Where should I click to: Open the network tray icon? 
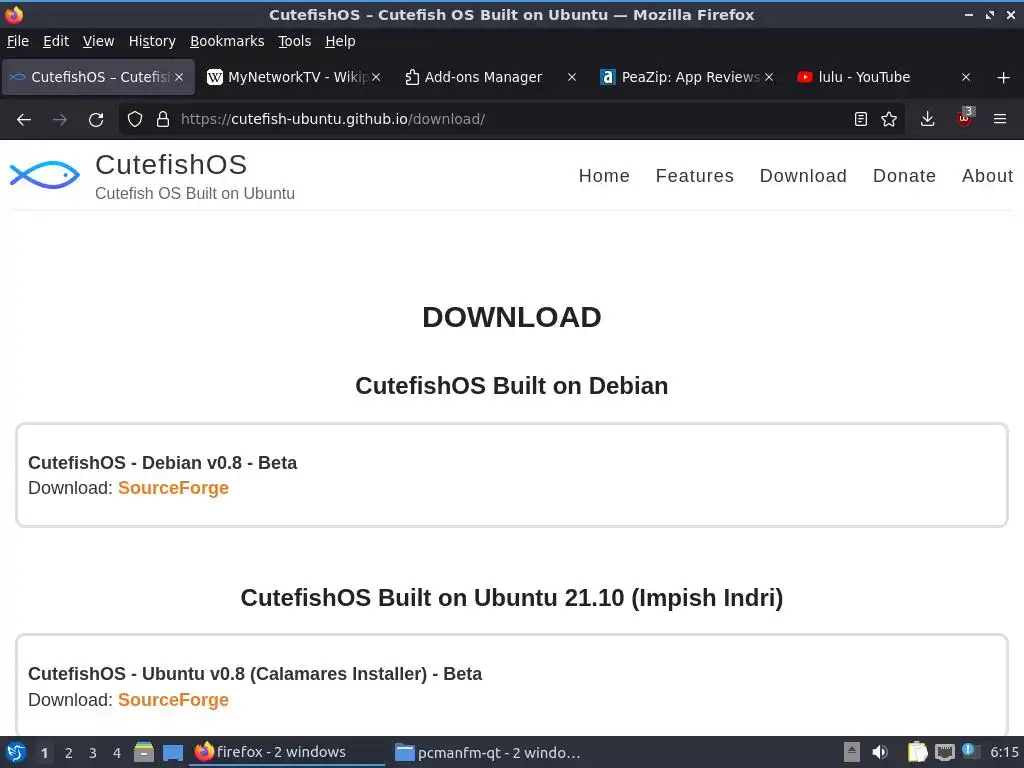point(944,753)
